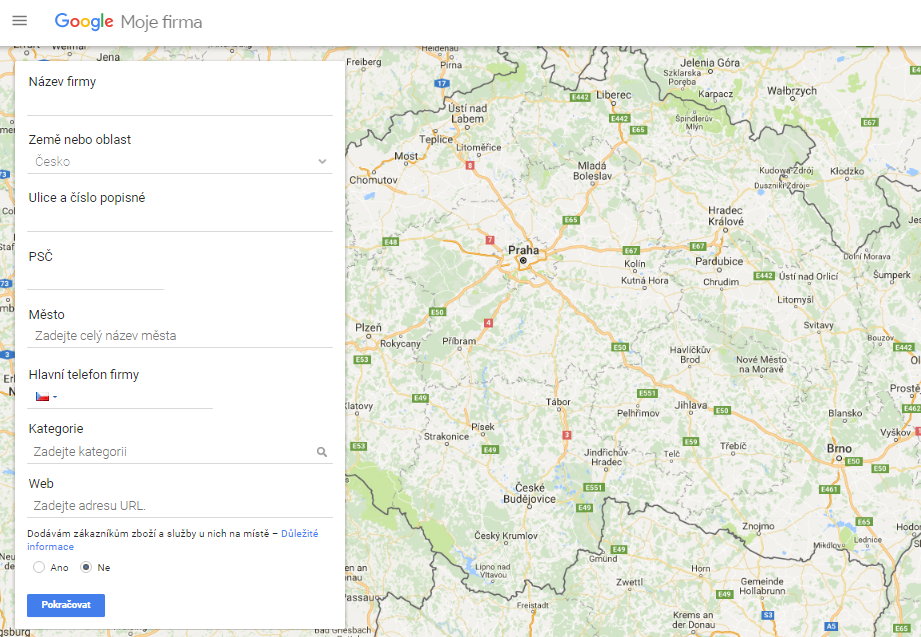Open the Důležité informace link
Image resolution: width=921 pixels, height=637 pixels.
pos(299,534)
